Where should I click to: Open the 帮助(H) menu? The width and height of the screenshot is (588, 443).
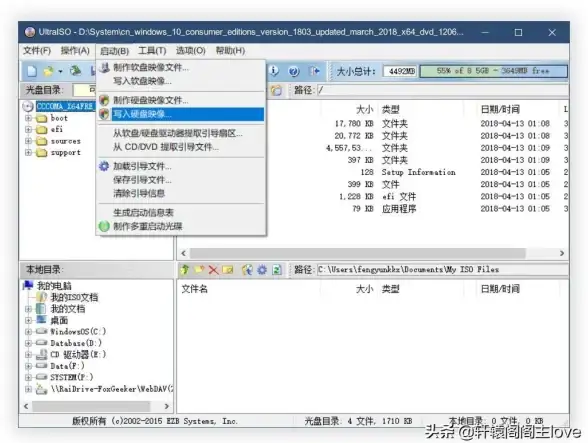(x=230, y=51)
